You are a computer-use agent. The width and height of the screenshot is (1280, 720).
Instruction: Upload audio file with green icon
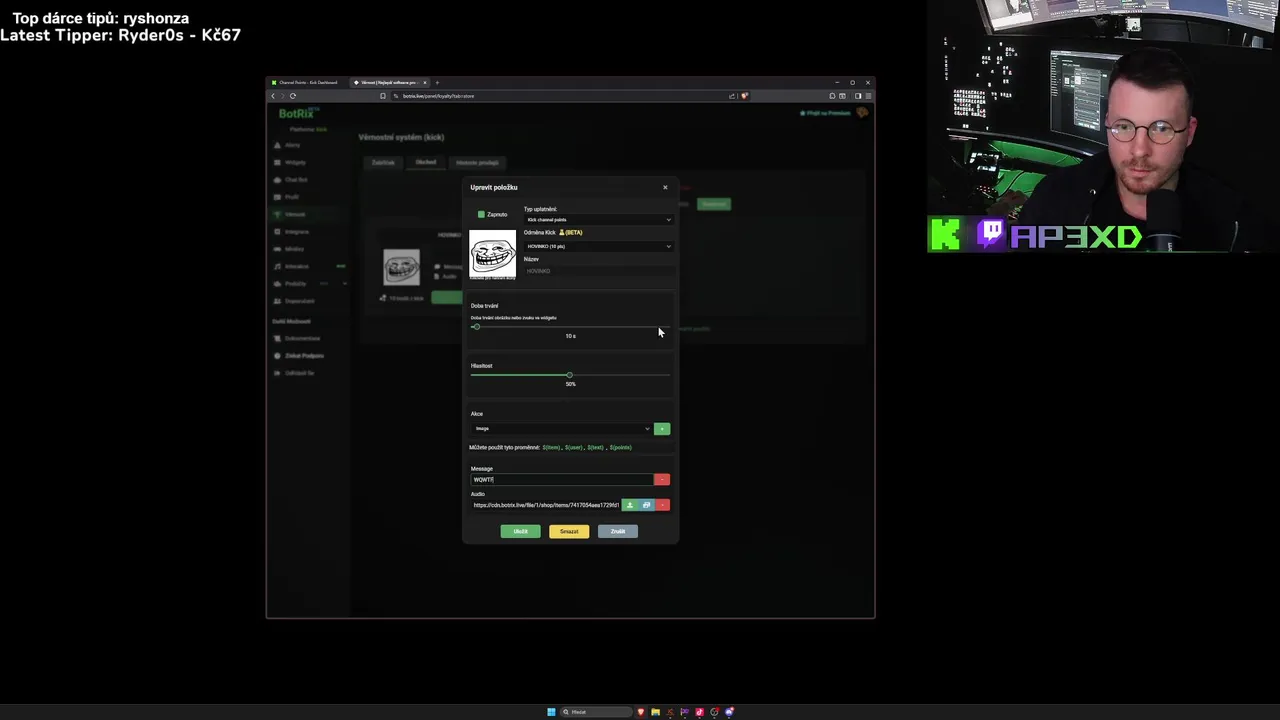[629, 505]
